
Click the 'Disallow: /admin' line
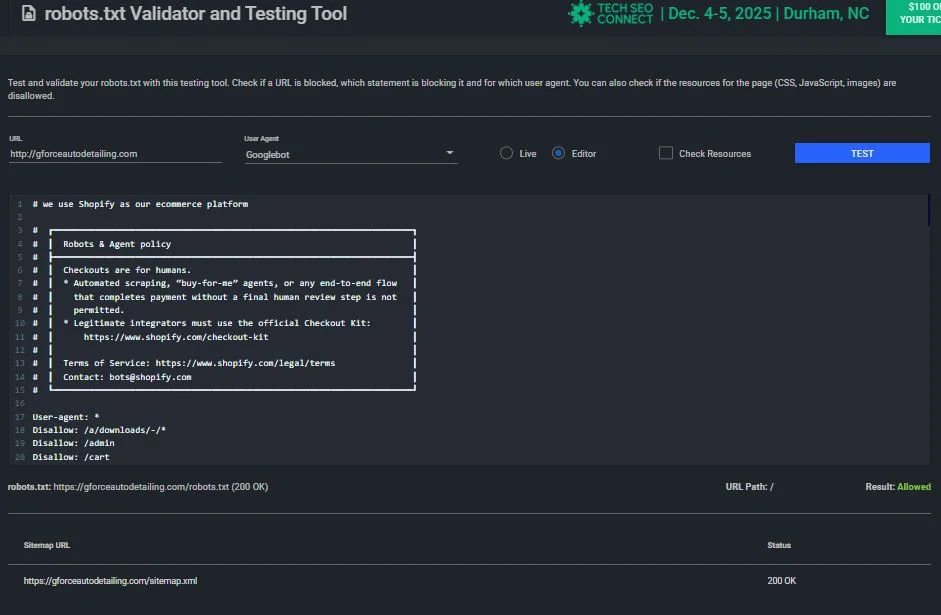click(x=73, y=443)
